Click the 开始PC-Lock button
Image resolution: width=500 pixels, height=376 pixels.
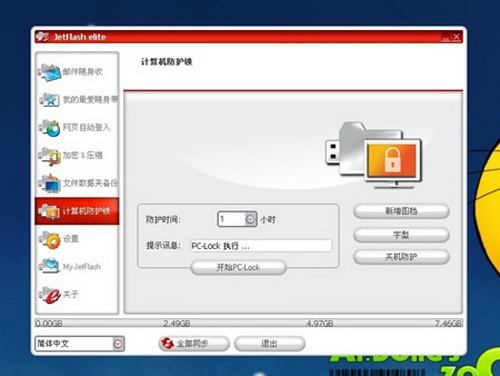(238, 267)
